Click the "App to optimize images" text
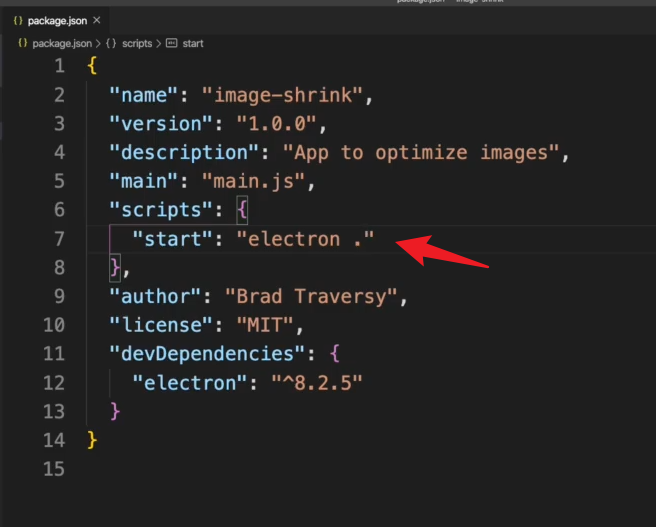This screenshot has width=656, height=527. [421, 153]
